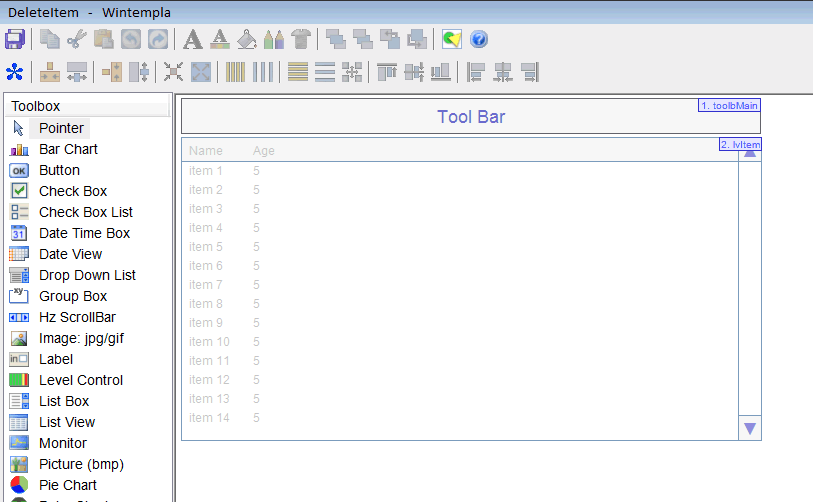Screen dimensions: 813x502
Task: Click the fourth layered-rectangles order icon
Action: tap(417, 39)
